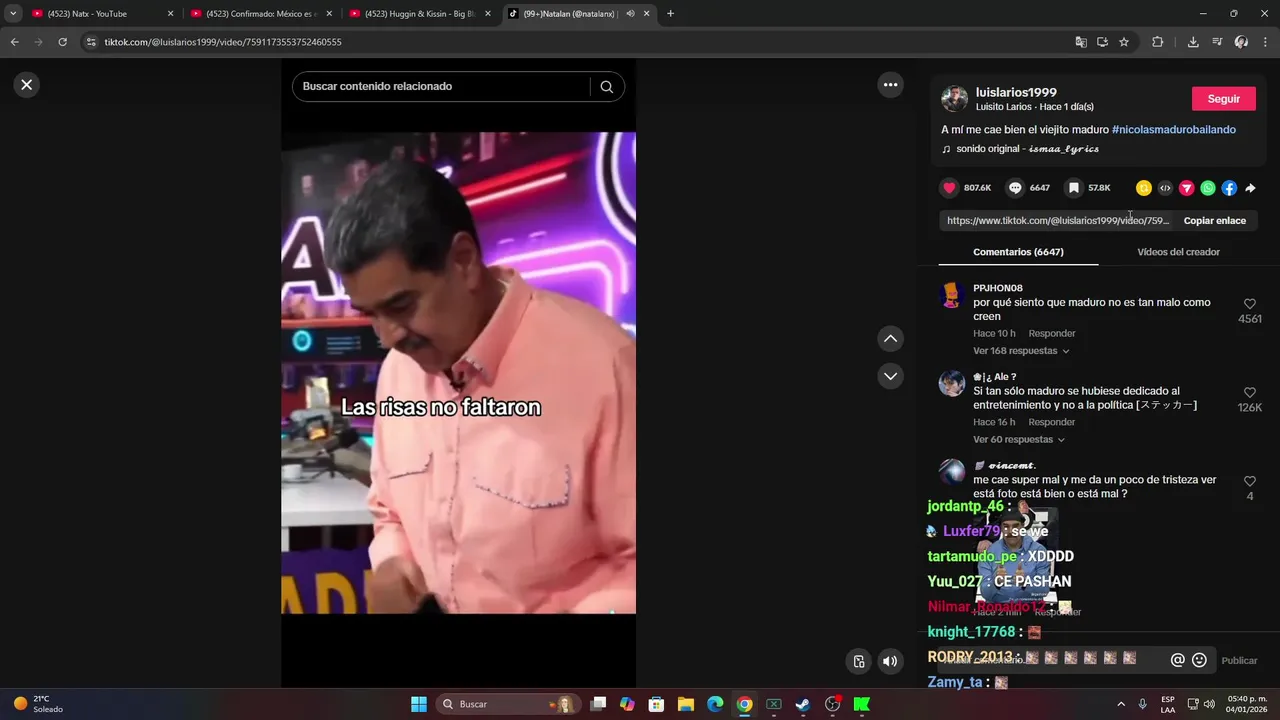1280x720 pixels.
Task: Like Ale's comment with heart
Action: click(x=1250, y=393)
